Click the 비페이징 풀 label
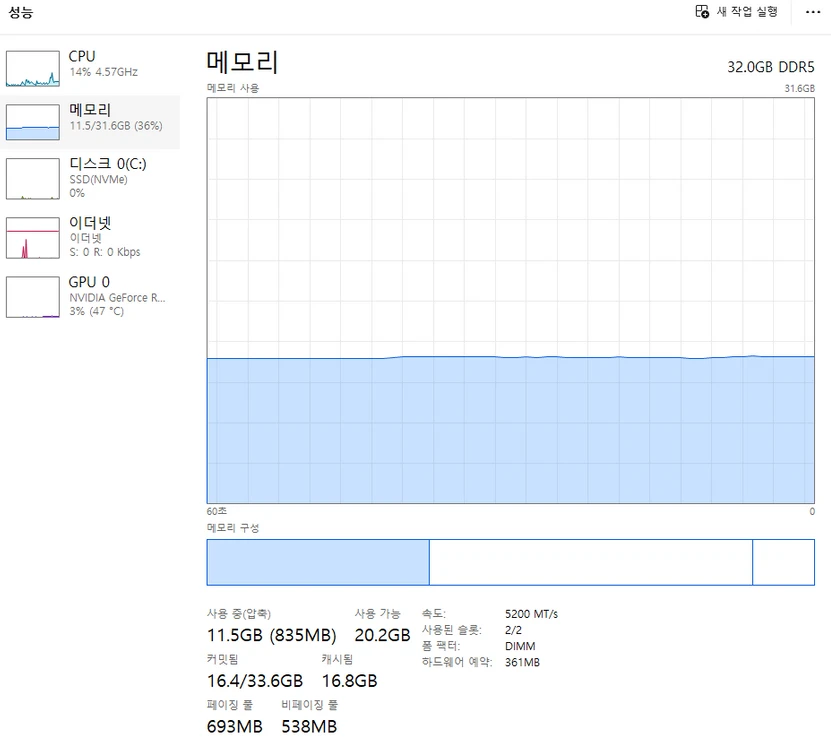The height and width of the screenshot is (750, 831). pos(309,705)
